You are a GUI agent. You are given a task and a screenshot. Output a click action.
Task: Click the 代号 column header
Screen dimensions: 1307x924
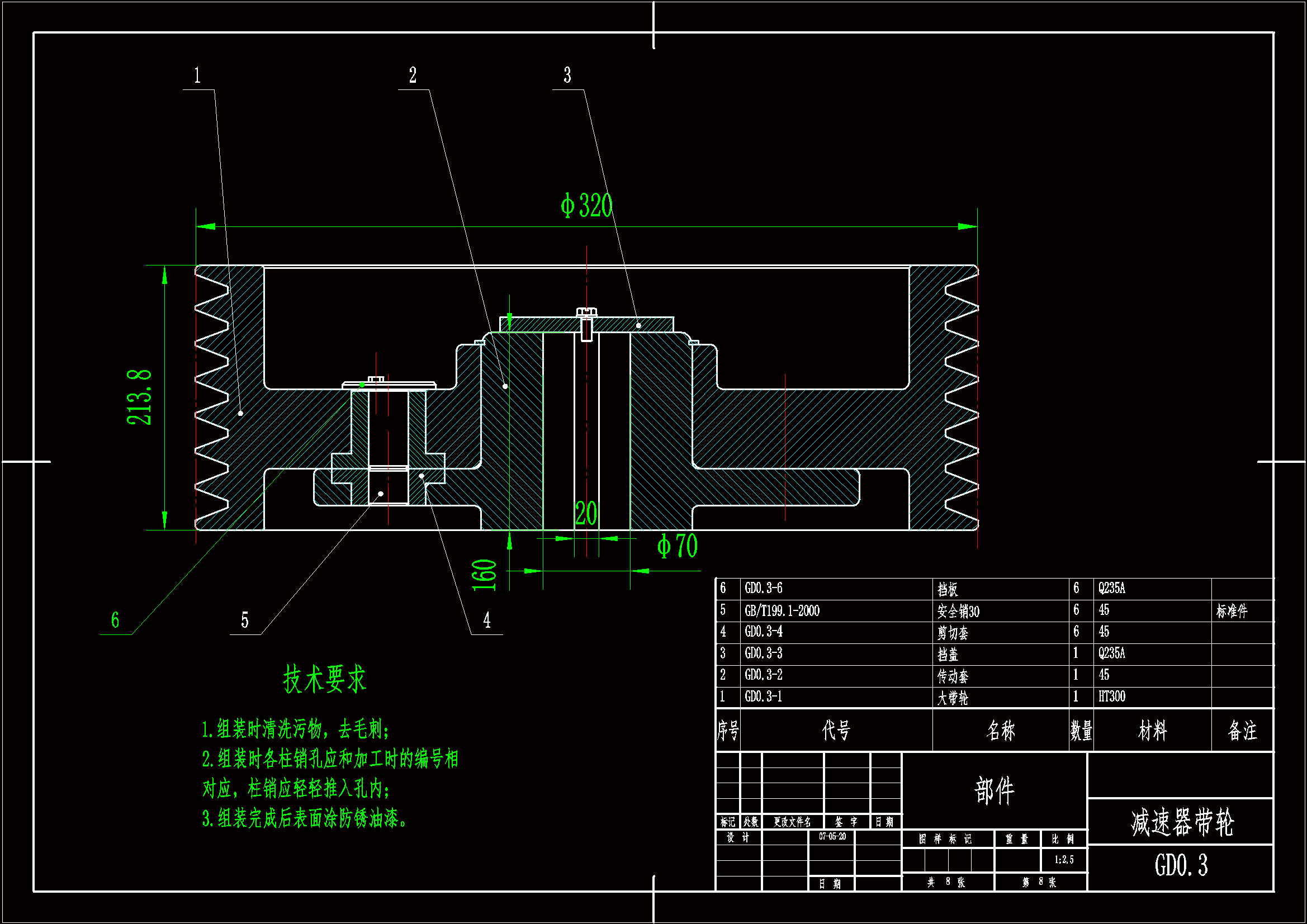[x=836, y=730]
